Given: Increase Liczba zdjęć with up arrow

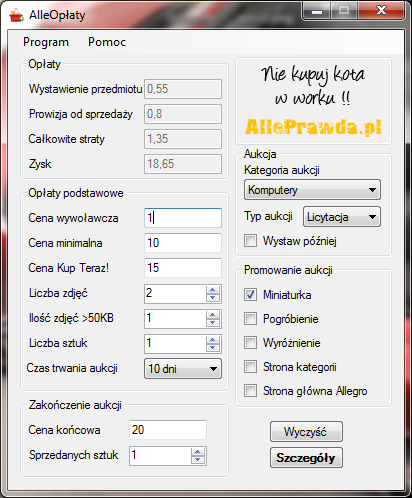Looking at the screenshot, I should (x=213, y=290).
